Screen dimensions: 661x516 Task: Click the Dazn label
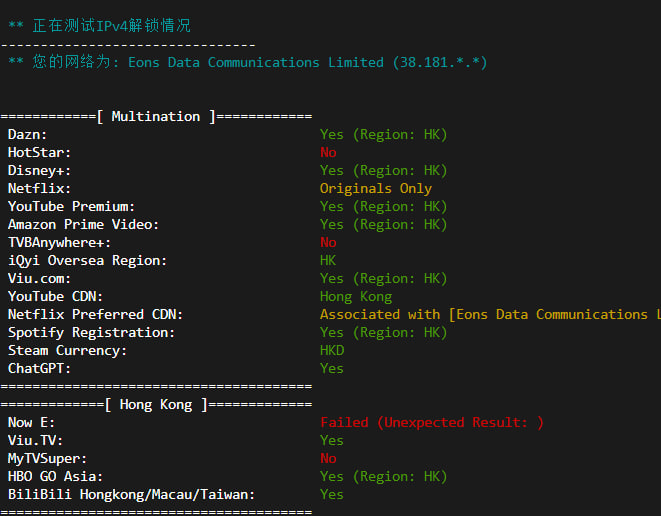(28, 135)
